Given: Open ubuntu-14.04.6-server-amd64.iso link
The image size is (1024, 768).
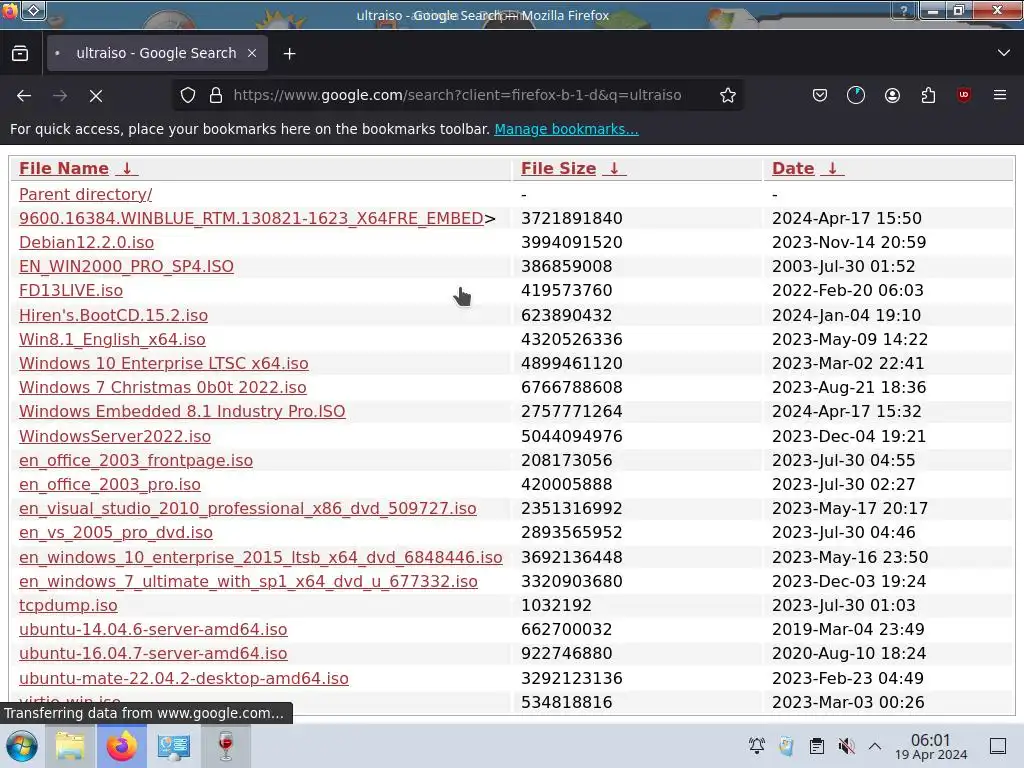Looking at the screenshot, I should [153, 630].
